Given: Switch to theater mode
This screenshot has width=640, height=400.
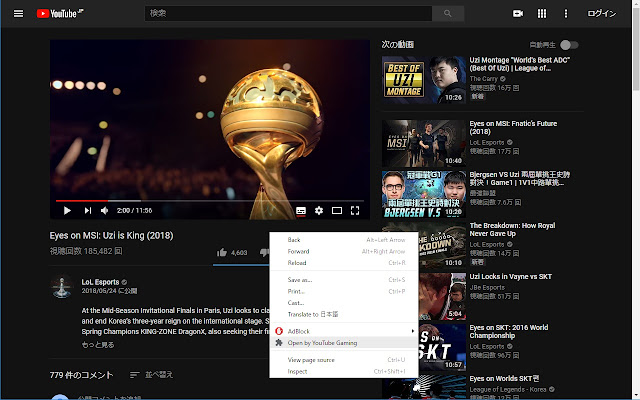Looking at the screenshot, I should (x=337, y=211).
